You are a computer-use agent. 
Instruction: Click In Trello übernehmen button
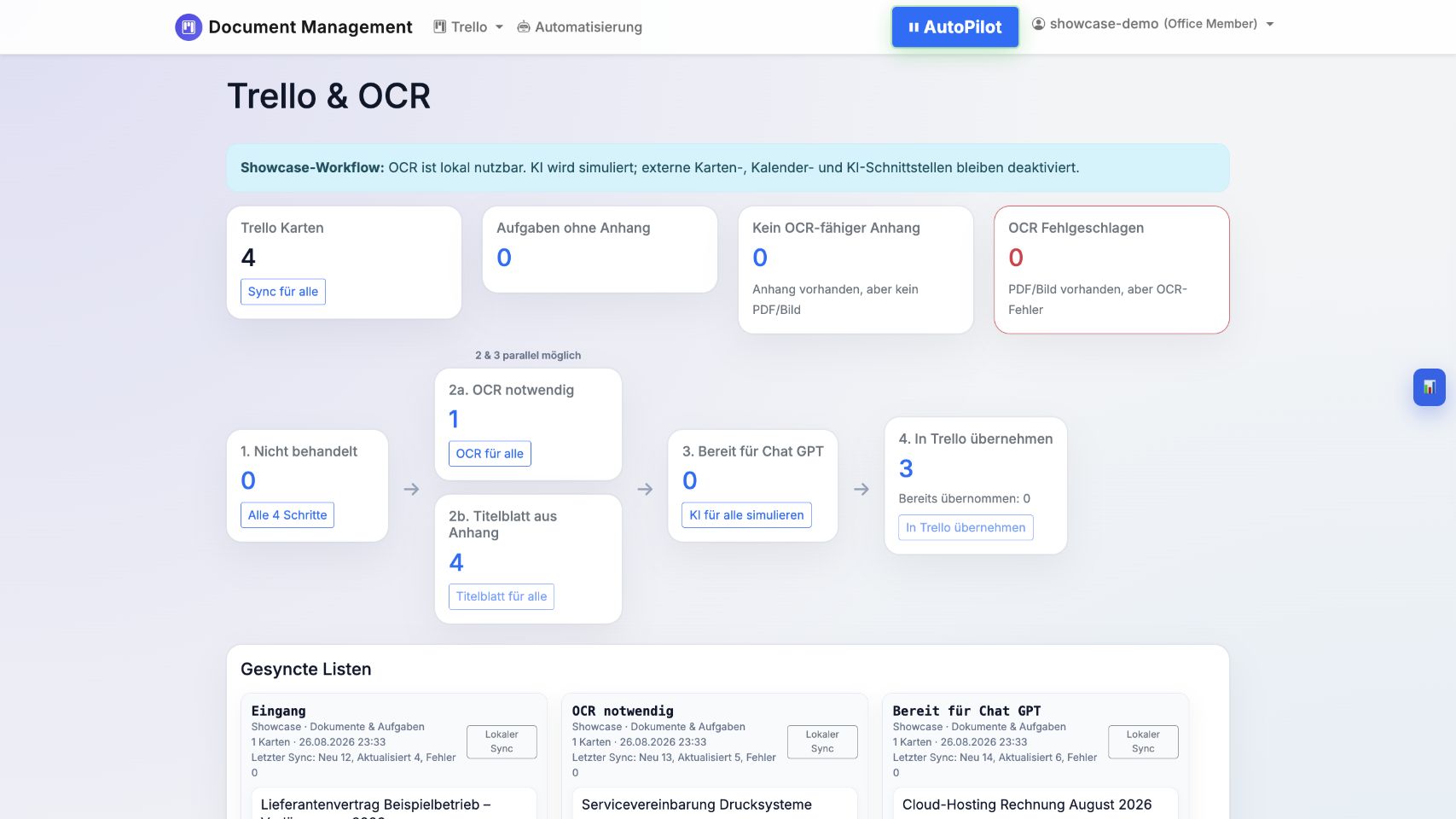966,527
